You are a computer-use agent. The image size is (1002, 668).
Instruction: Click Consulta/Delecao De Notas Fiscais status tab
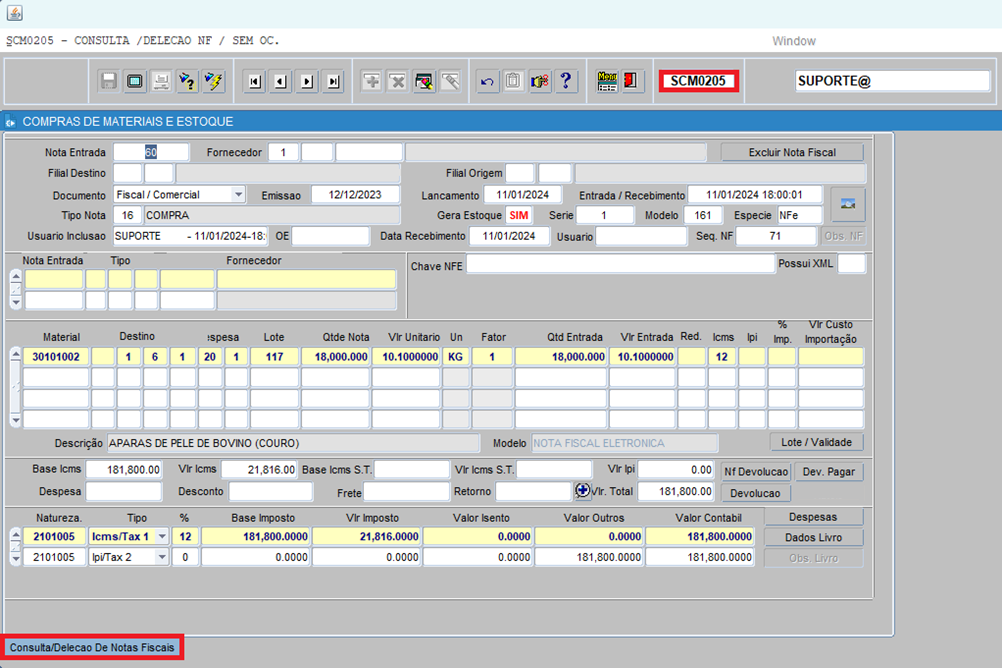point(92,648)
